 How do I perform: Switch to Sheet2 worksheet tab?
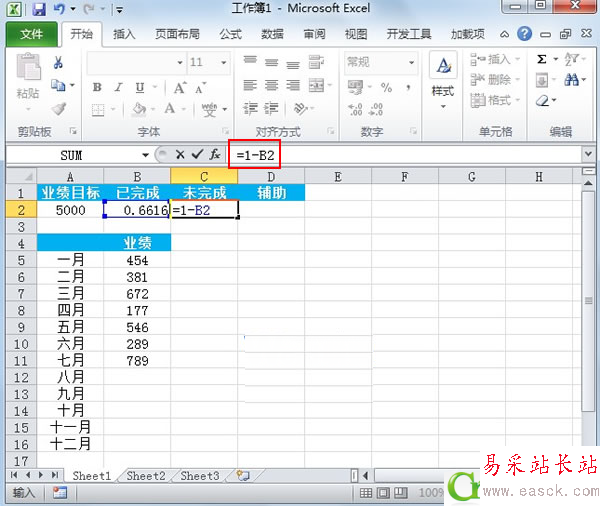click(x=146, y=476)
